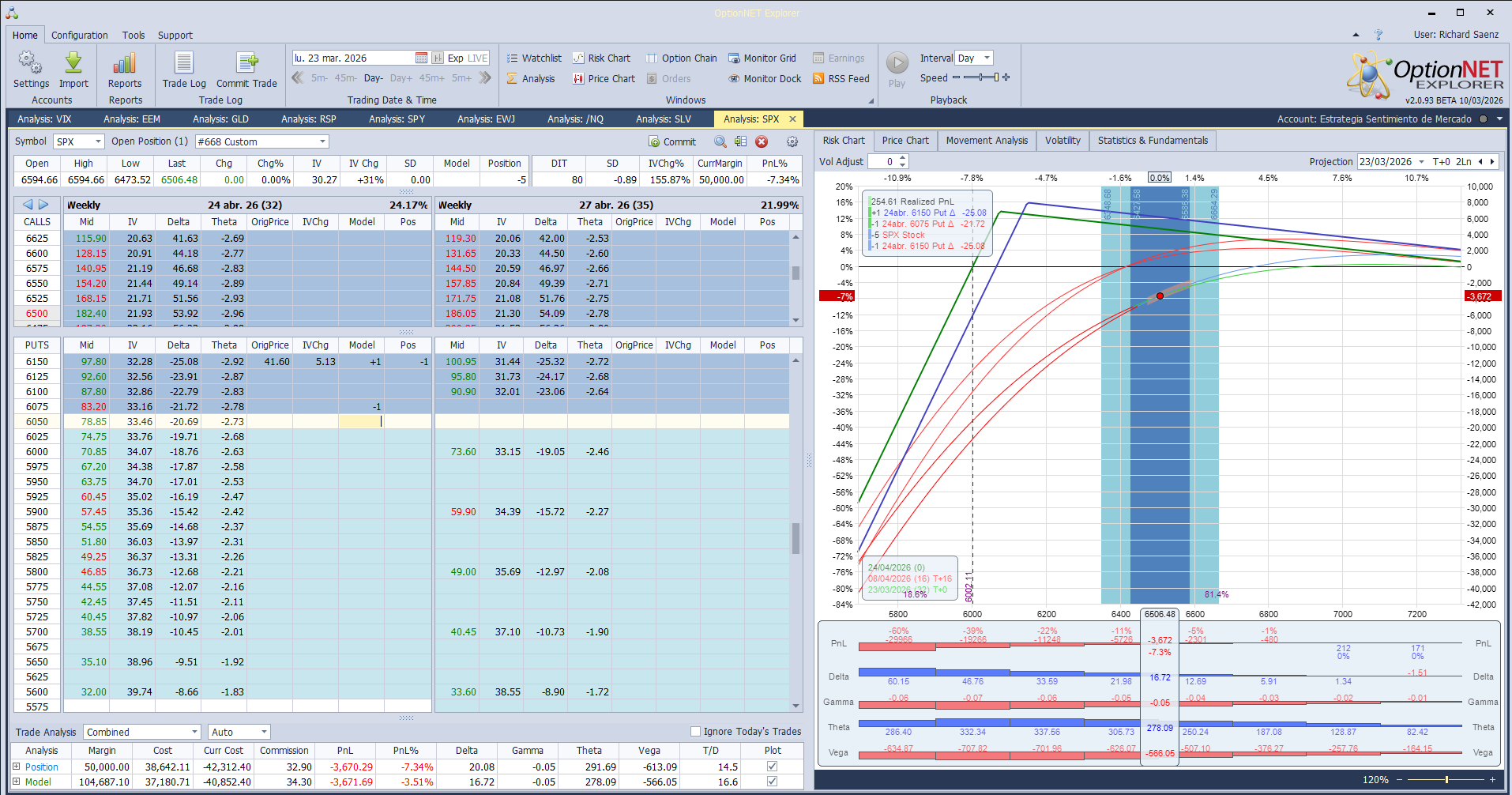Open the Tools ribbon tab
Screen dimensions: 1512x795
134,35
